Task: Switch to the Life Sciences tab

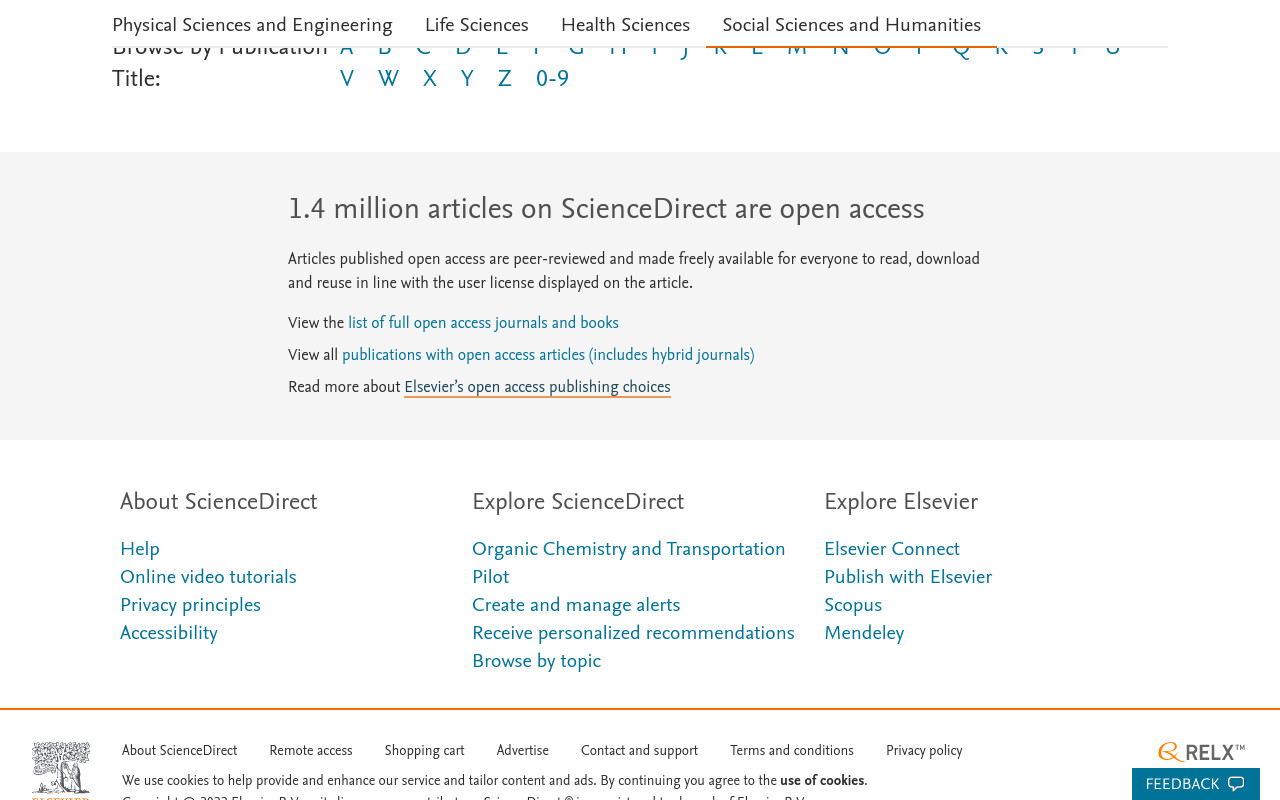Action: 476,25
